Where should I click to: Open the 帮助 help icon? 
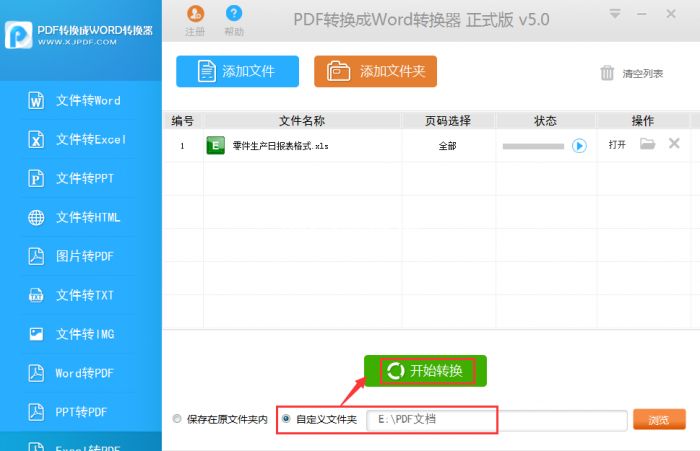[234, 13]
